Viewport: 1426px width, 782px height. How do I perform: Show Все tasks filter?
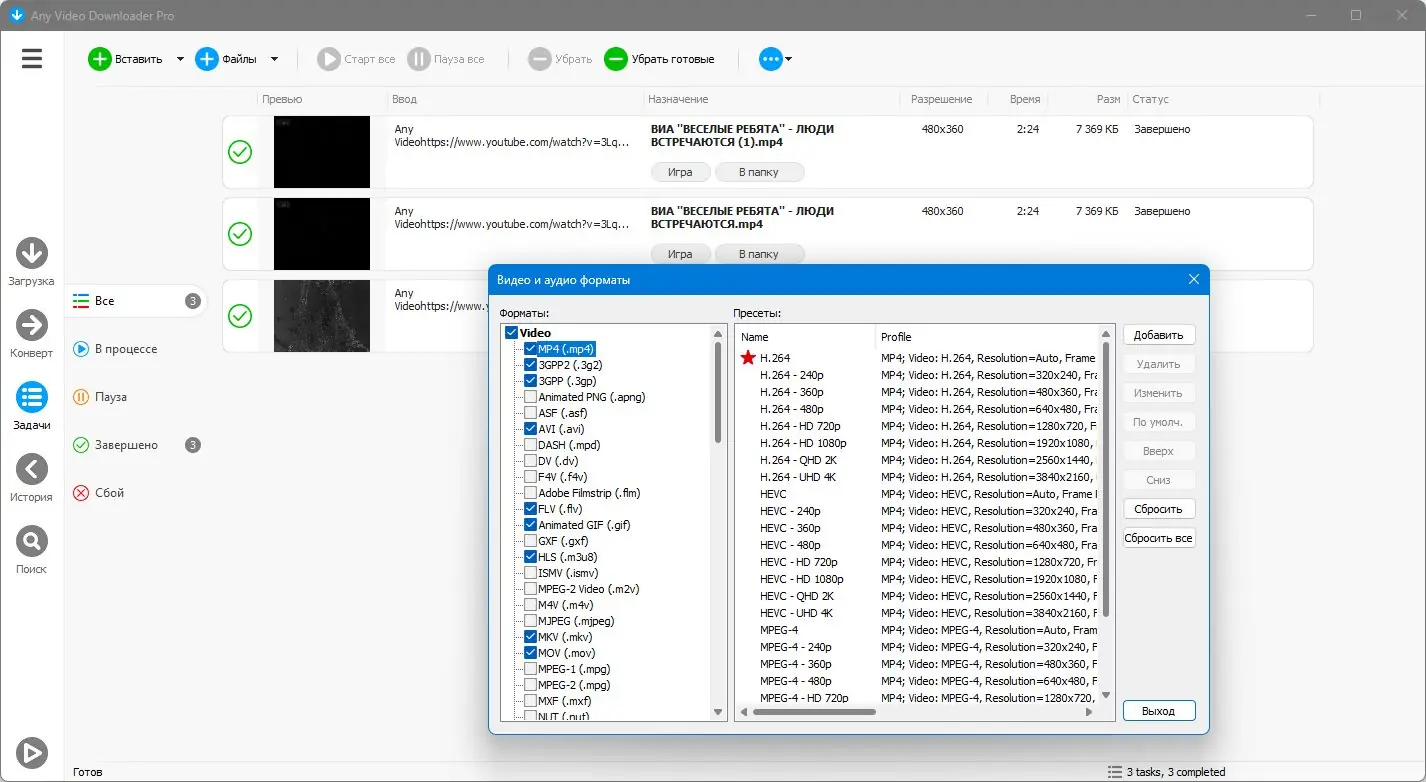click(137, 301)
